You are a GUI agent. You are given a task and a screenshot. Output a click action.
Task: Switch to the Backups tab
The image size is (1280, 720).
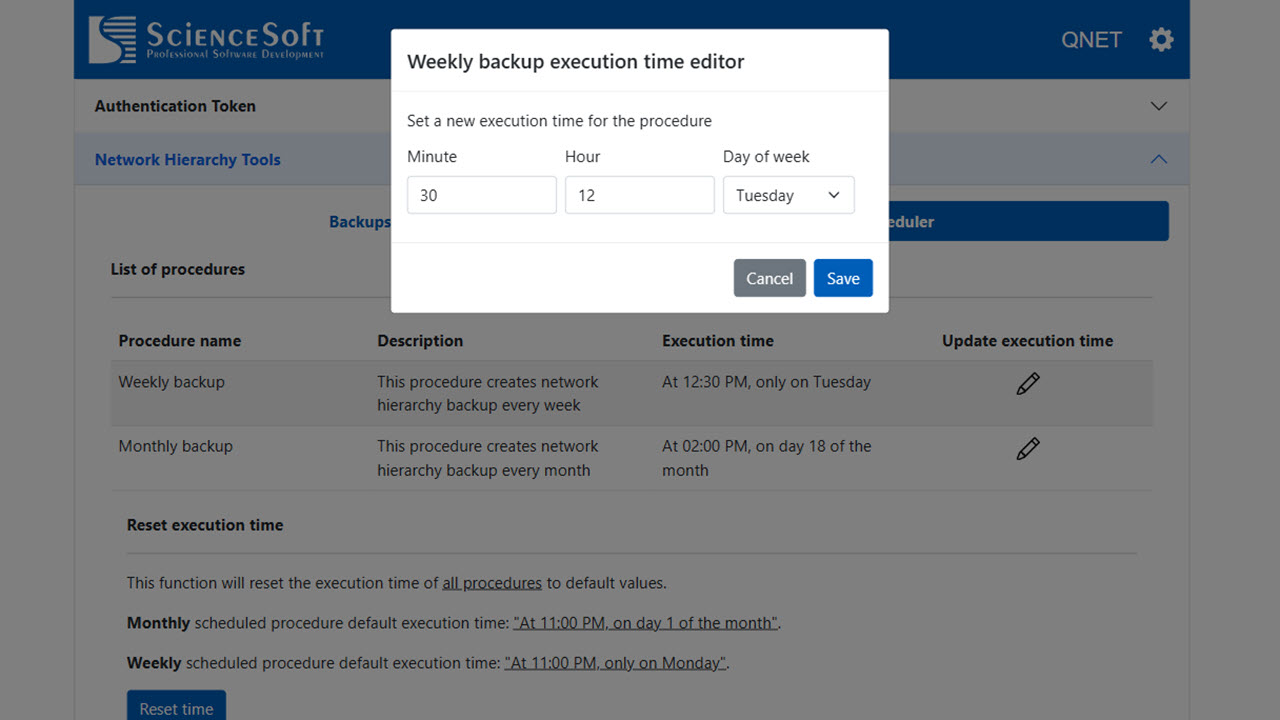360,221
